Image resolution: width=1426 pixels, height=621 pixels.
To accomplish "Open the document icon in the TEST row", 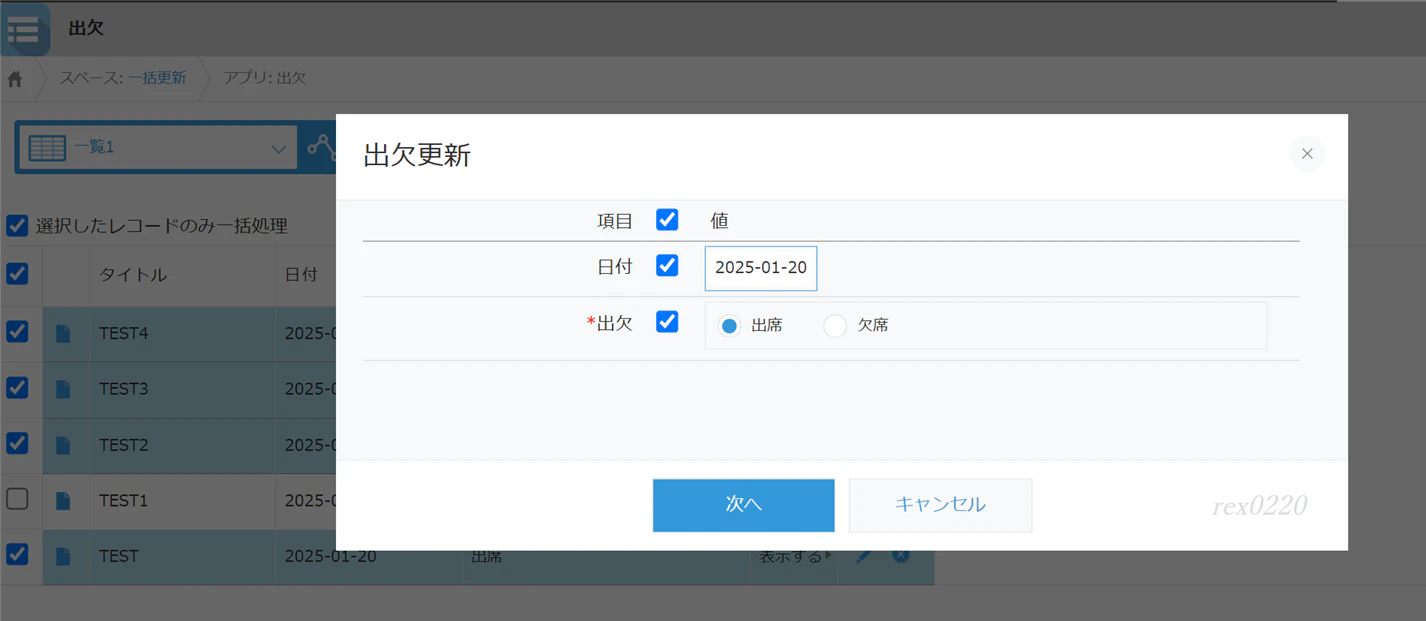I will pyautogui.click(x=63, y=556).
